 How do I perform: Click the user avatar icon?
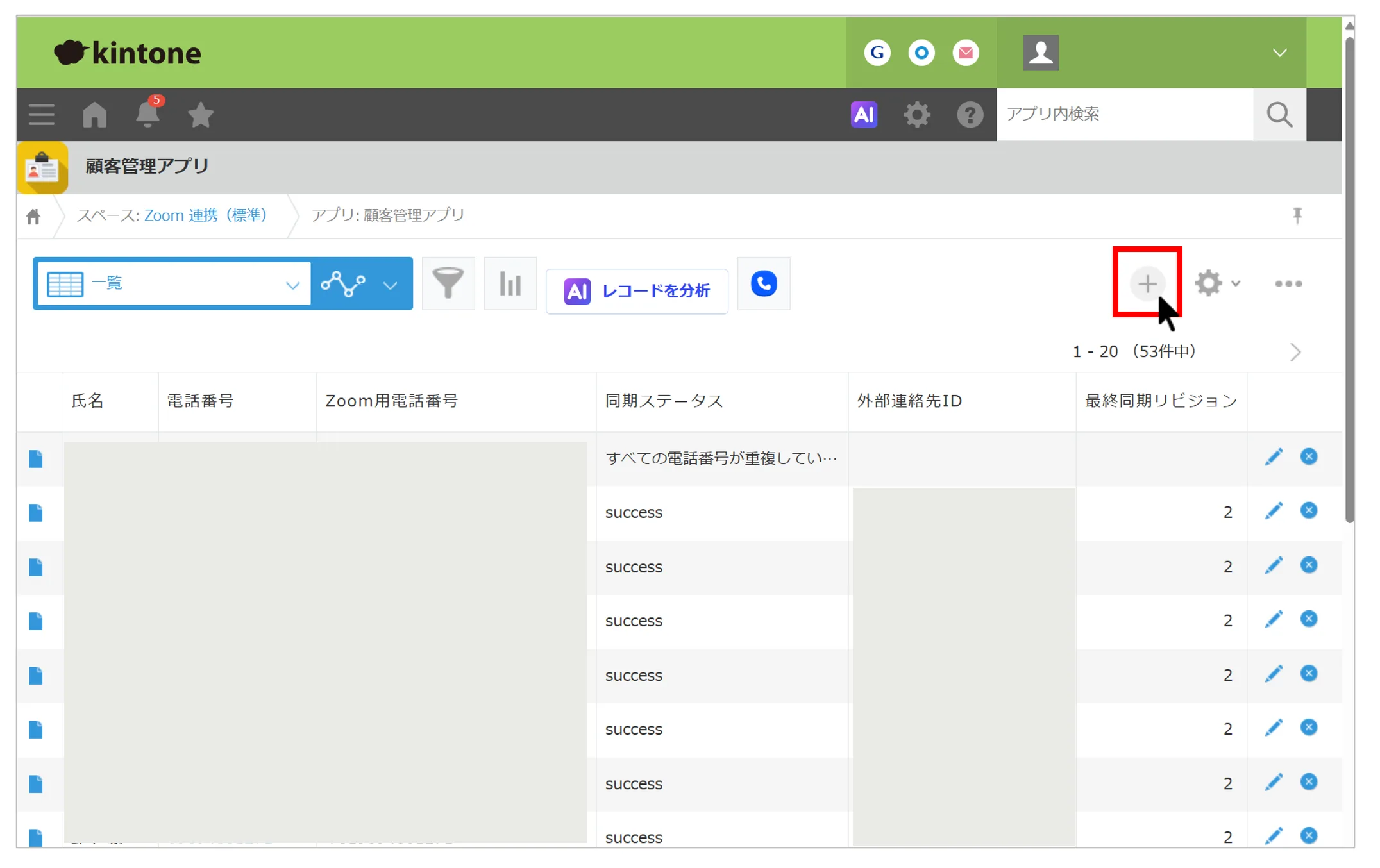1041,53
